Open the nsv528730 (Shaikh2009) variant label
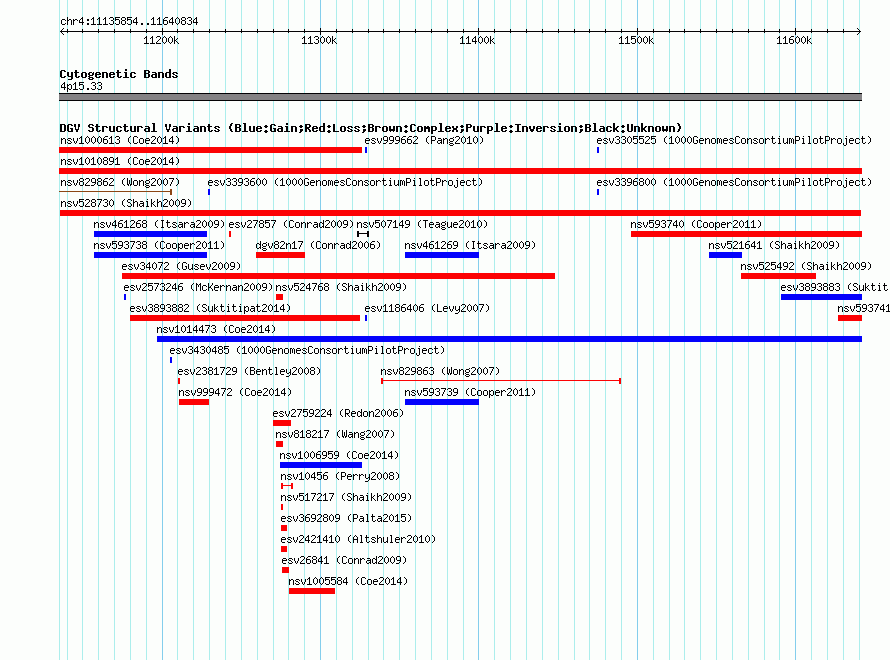890x660 pixels. [x=126, y=203]
